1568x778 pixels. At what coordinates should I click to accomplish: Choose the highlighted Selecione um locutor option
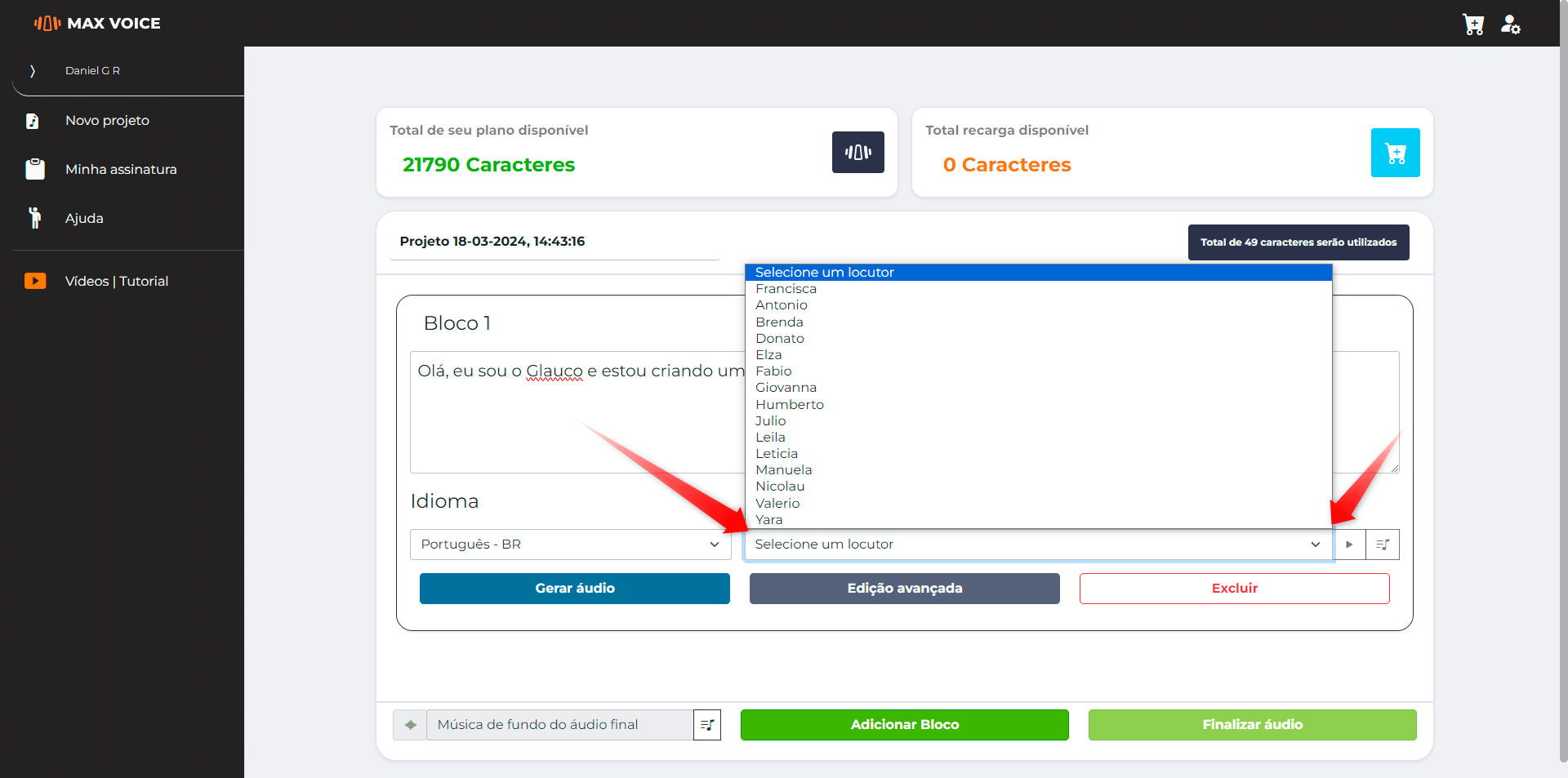point(1038,273)
